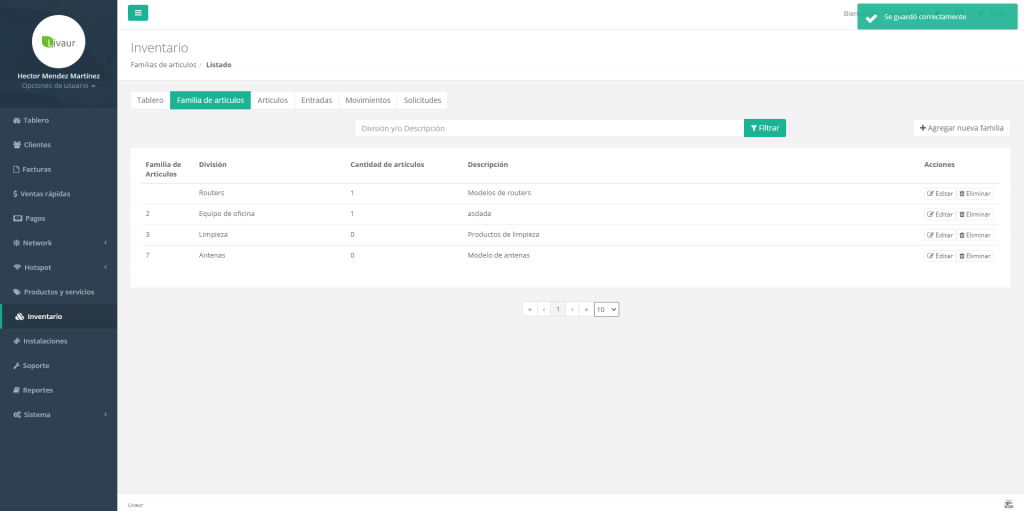Dismiss the Se guardó correctamente notification
The image size is (1024, 511).
(x=937, y=17)
